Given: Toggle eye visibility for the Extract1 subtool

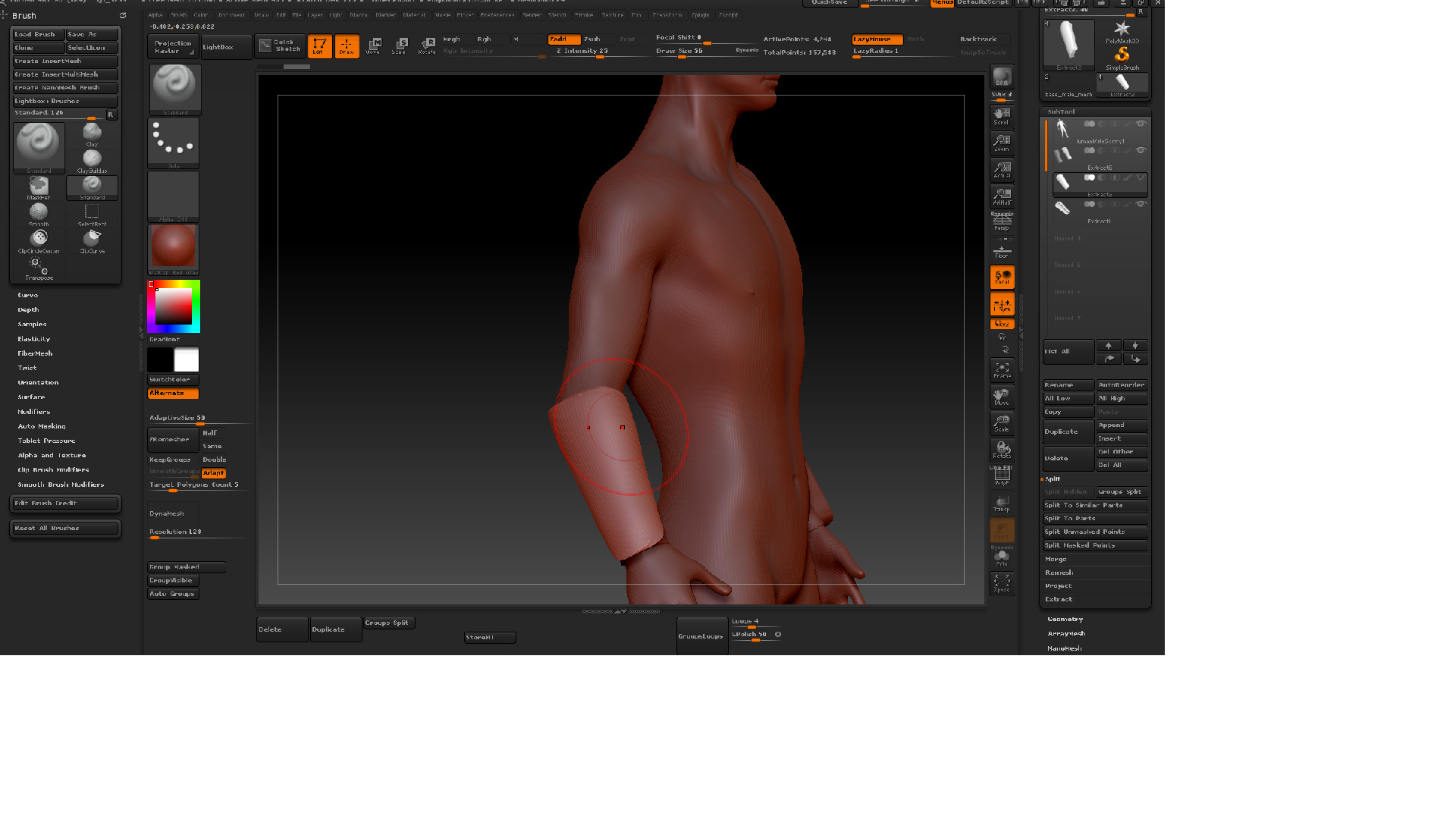Looking at the screenshot, I should pos(1140,205).
